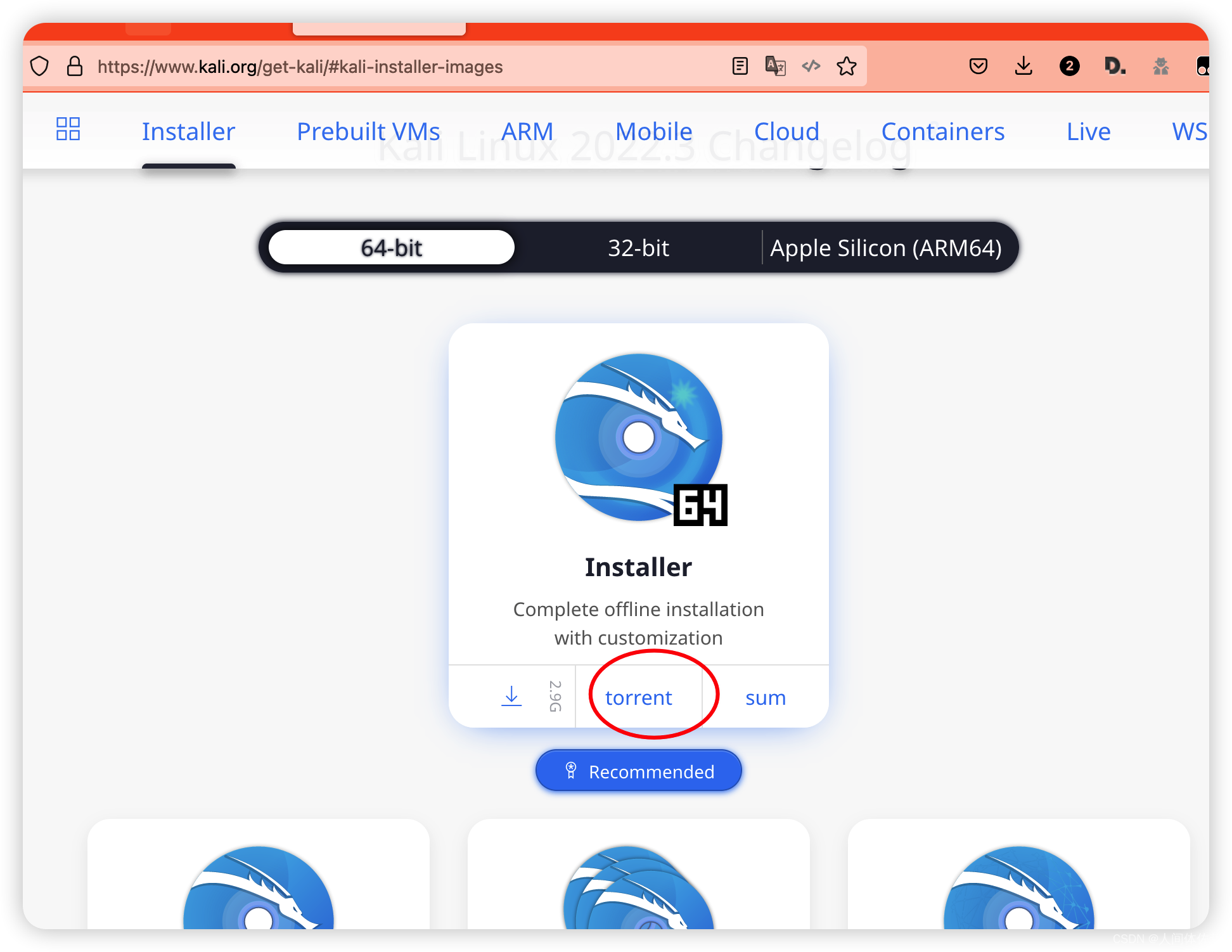
Task: Click the padlock site security icon
Action: pos(75,66)
